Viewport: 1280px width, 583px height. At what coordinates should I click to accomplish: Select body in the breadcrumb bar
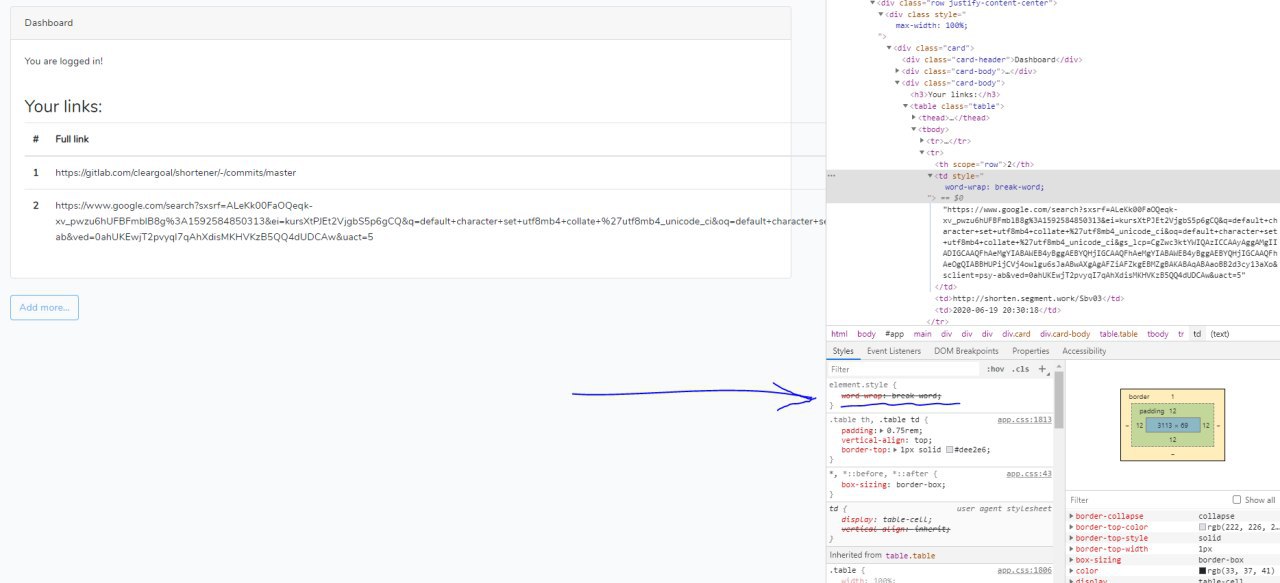pyautogui.click(x=866, y=334)
